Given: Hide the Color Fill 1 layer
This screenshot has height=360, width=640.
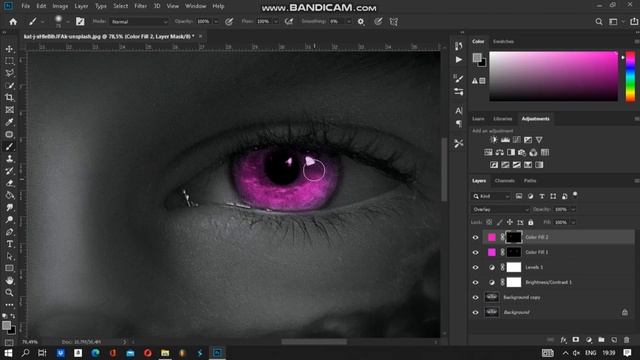Looking at the screenshot, I should [x=475, y=252].
